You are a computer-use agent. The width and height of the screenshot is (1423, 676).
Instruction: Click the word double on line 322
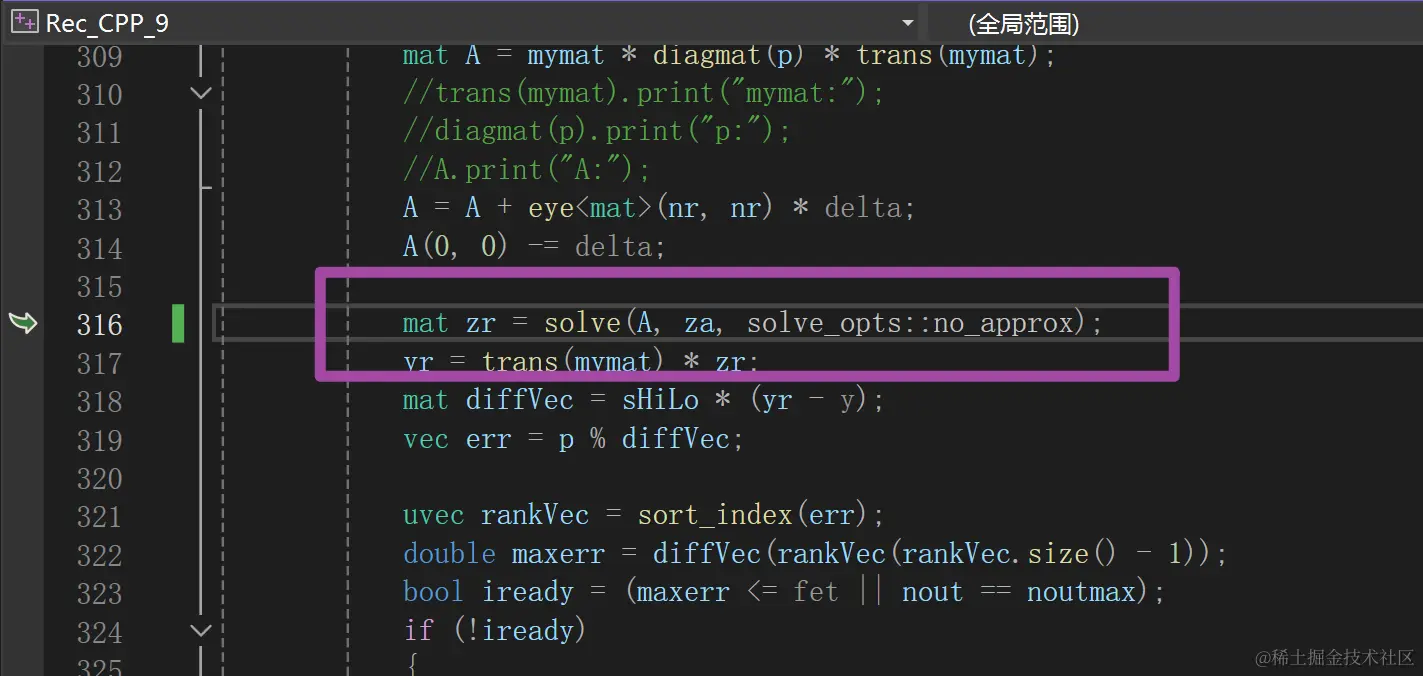pyautogui.click(x=449, y=553)
